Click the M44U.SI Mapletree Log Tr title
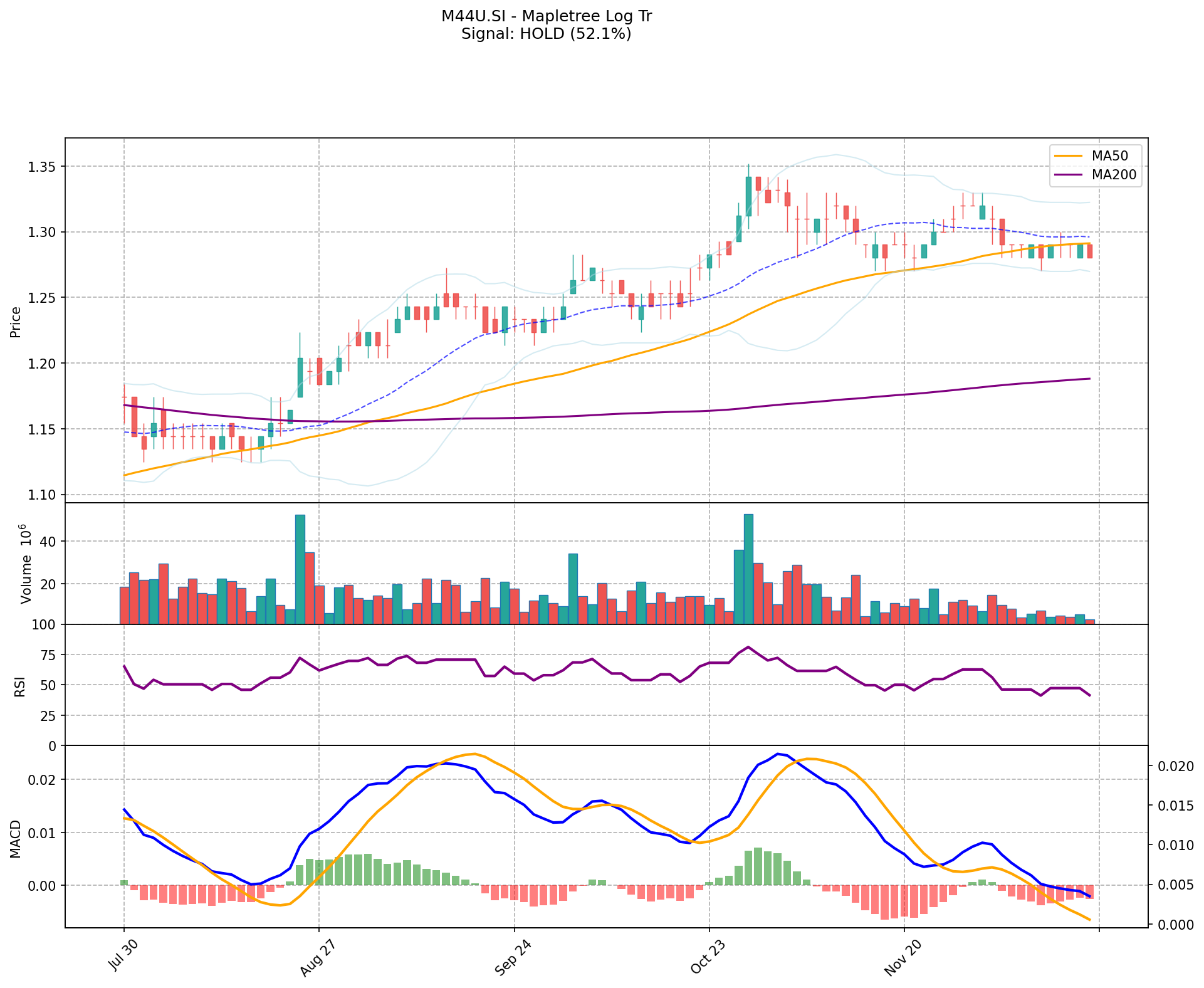Viewport: 1204px width, 988px height. coord(546,16)
